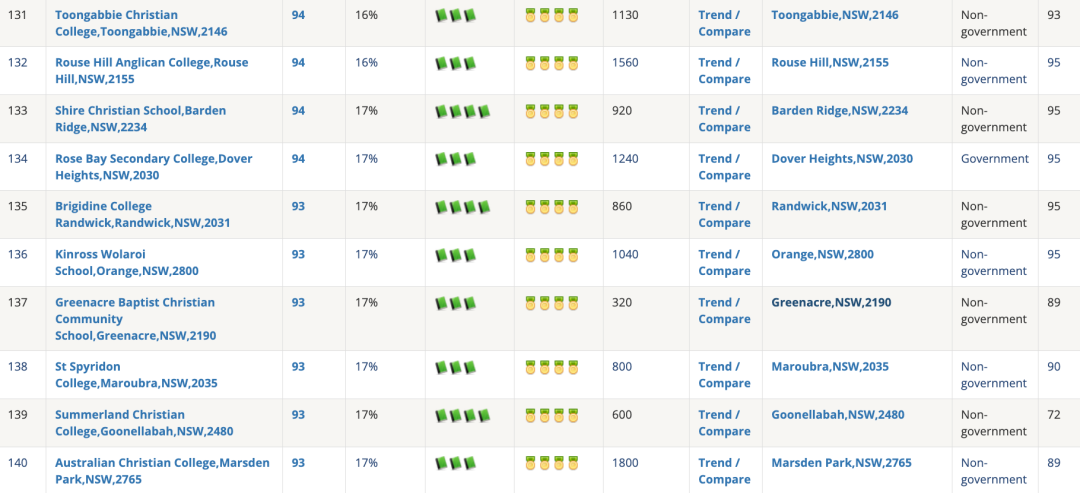The width and height of the screenshot is (1080, 493).
Task: Open Greenacre Baptist Christian Community School link
Action: point(136,319)
